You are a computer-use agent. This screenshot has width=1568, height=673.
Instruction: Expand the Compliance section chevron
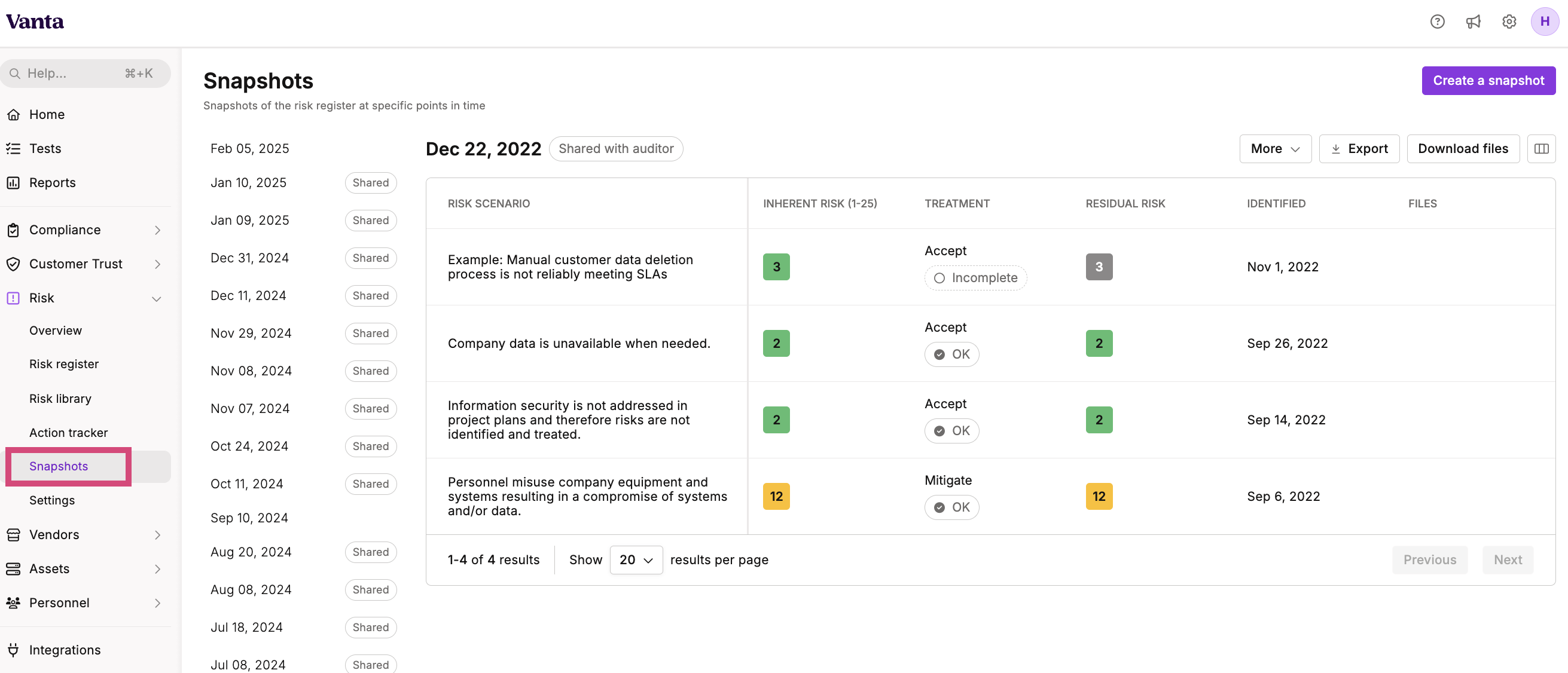coord(157,230)
